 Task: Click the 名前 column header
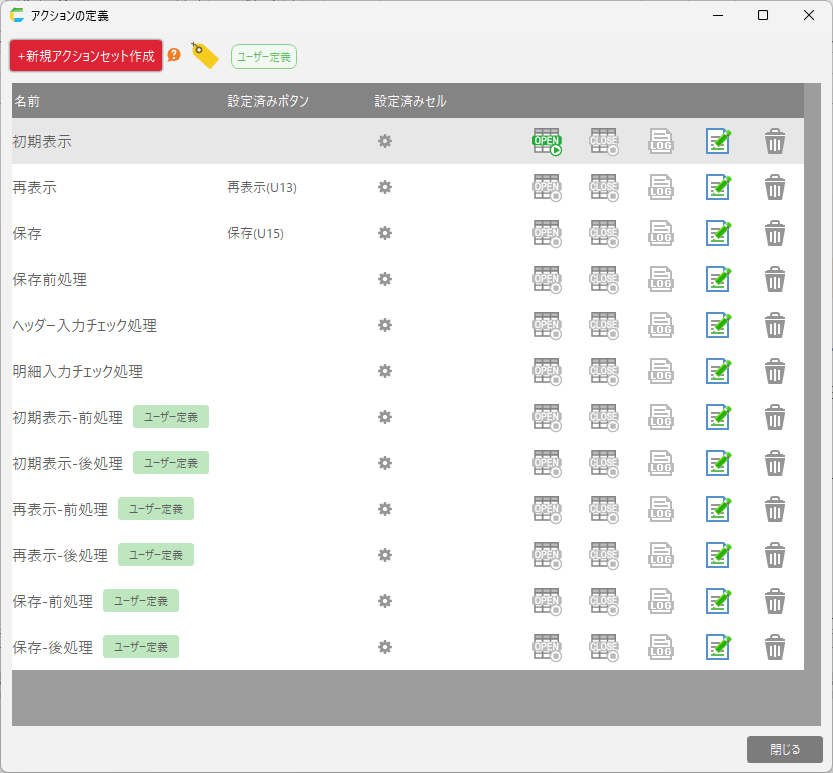[x=27, y=101]
